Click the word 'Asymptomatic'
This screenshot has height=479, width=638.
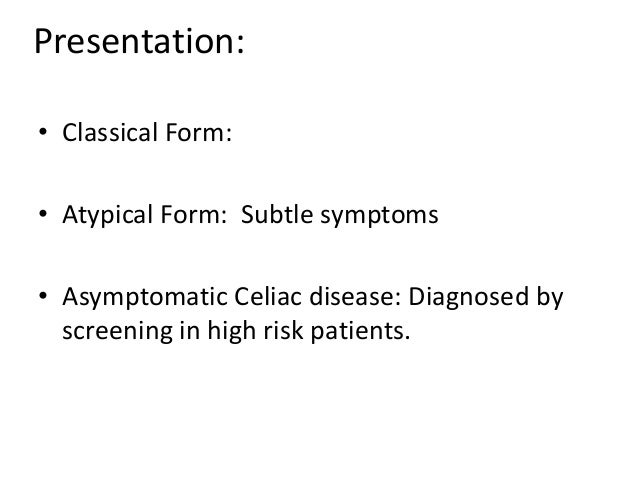(144, 297)
